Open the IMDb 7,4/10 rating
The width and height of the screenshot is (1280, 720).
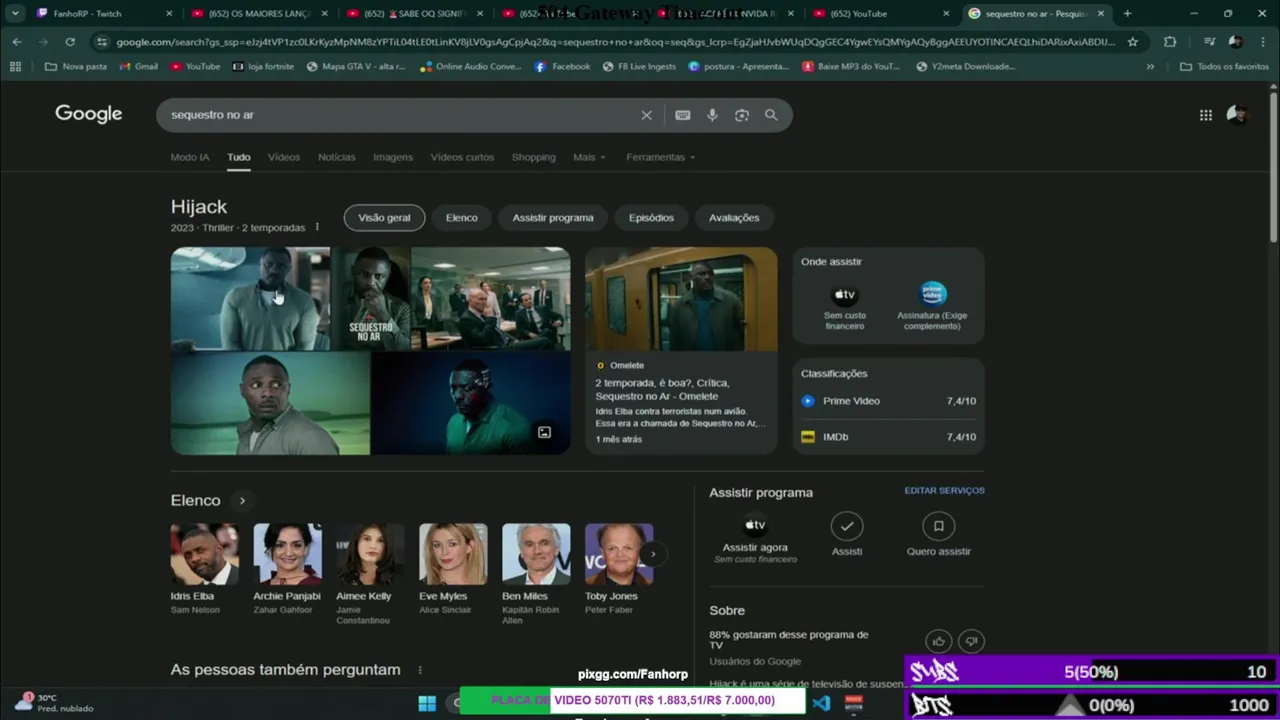[888, 437]
